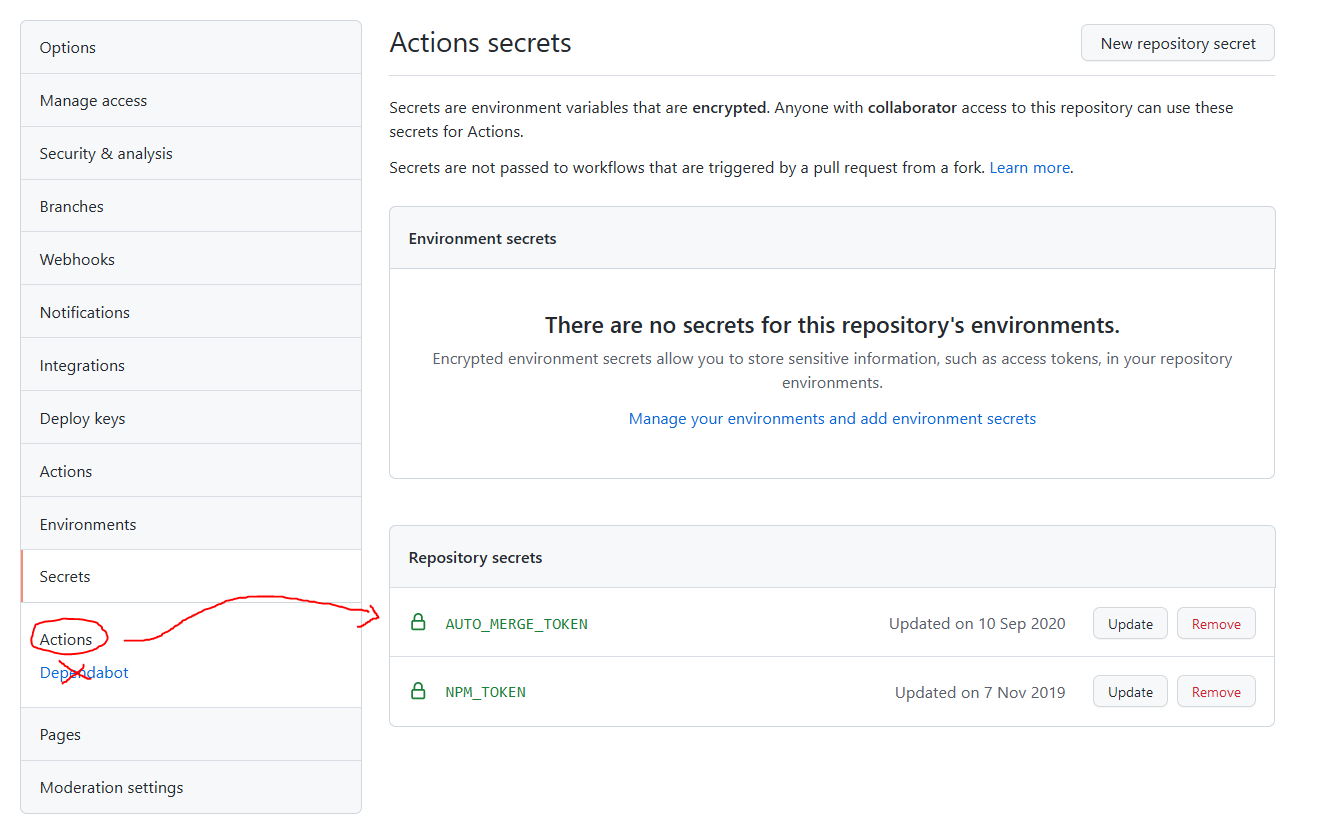
Task: Open the Webhooks settings
Action: [191, 259]
